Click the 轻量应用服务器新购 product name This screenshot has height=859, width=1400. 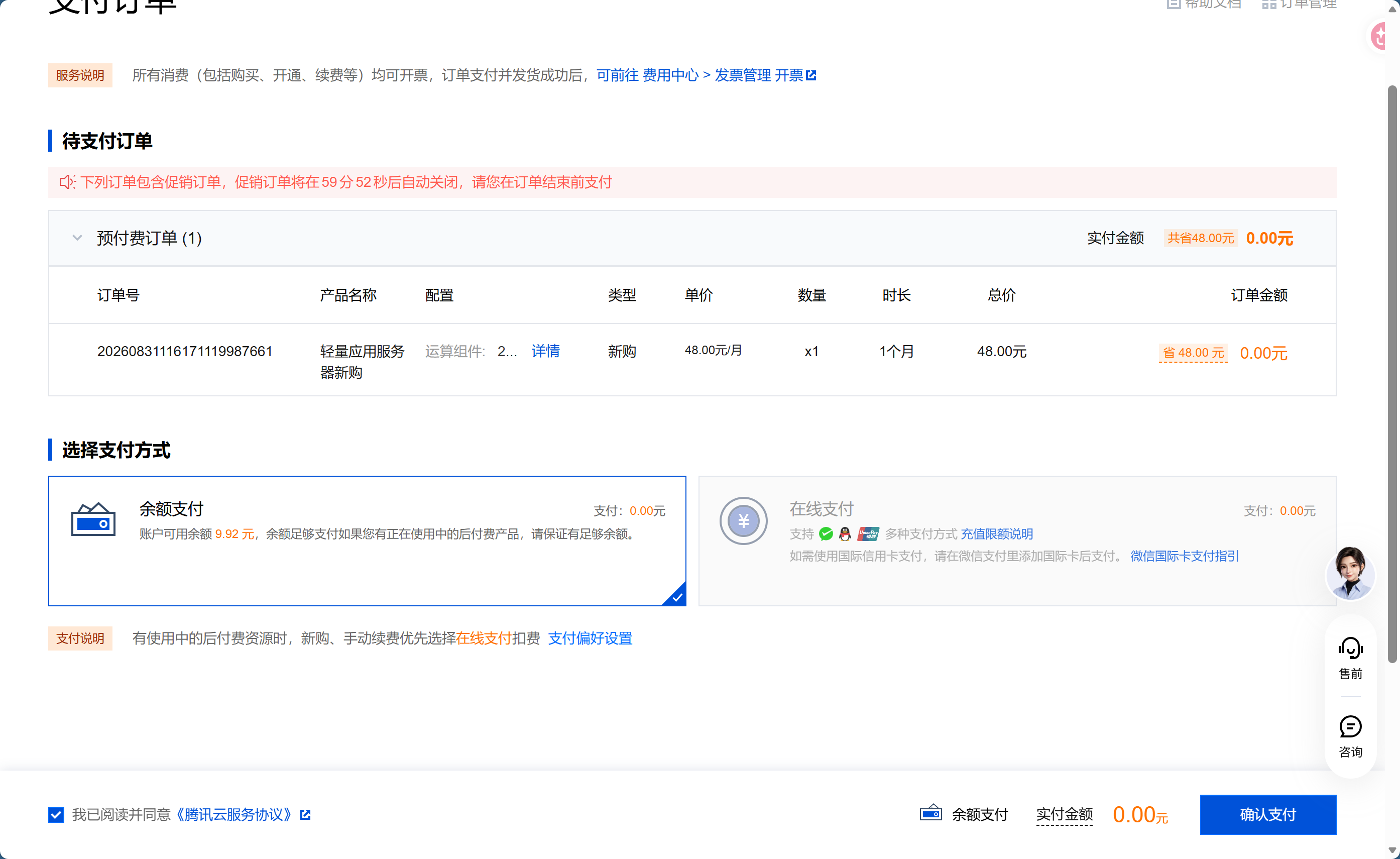click(362, 362)
